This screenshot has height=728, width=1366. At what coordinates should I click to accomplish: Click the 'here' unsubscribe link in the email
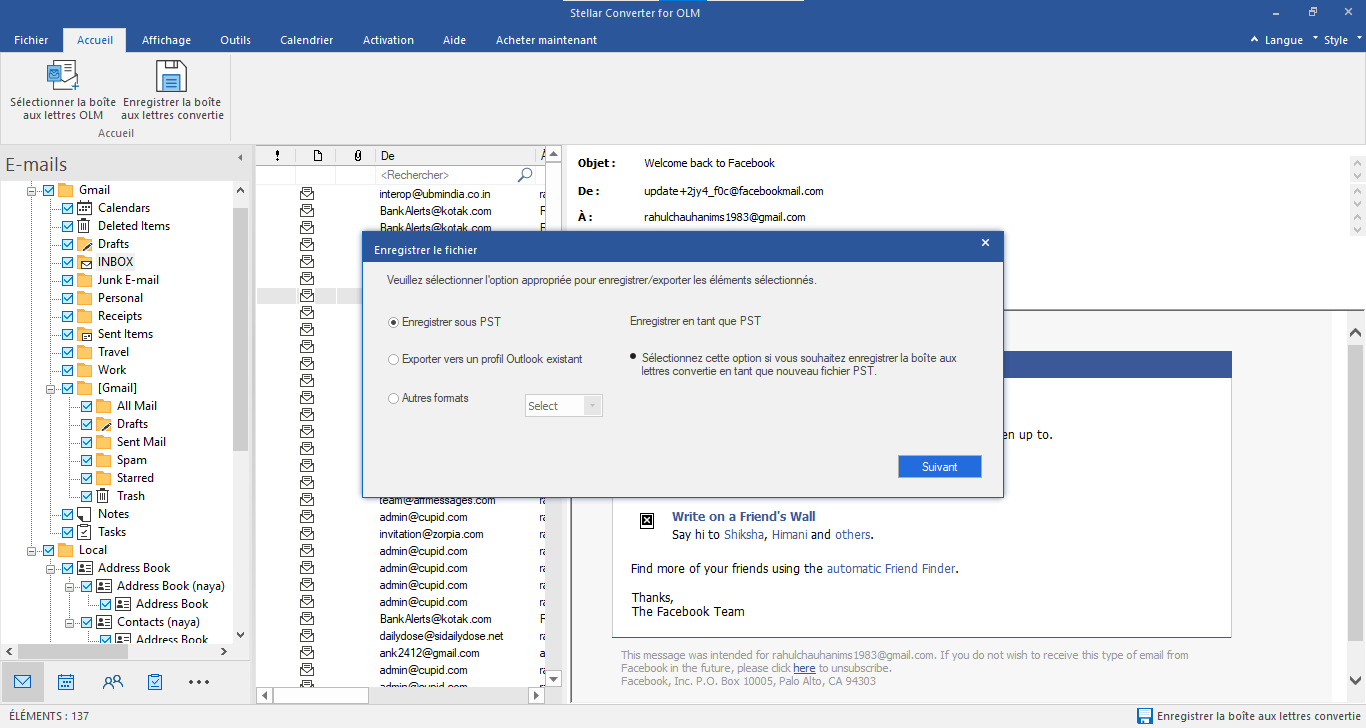pos(805,667)
